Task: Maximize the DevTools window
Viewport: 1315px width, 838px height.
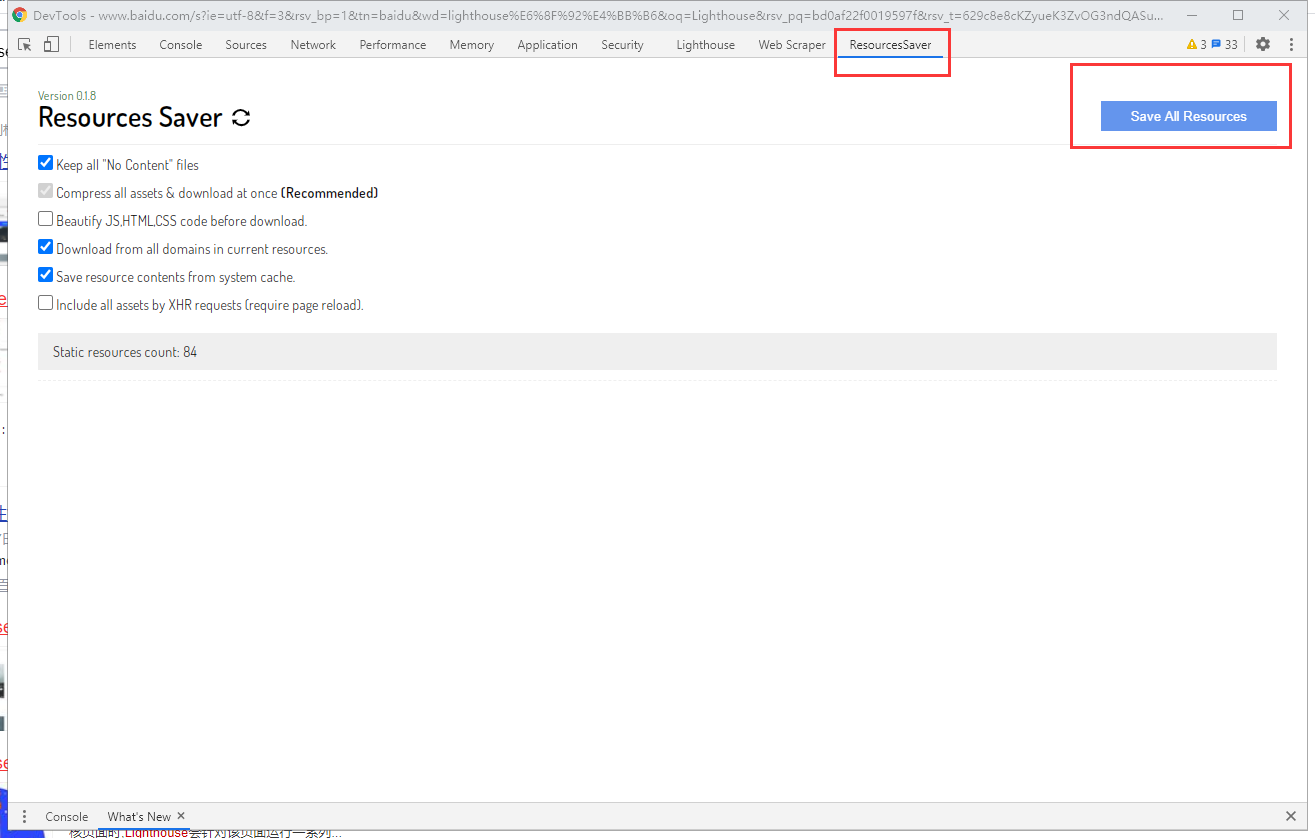Action: tap(1238, 15)
